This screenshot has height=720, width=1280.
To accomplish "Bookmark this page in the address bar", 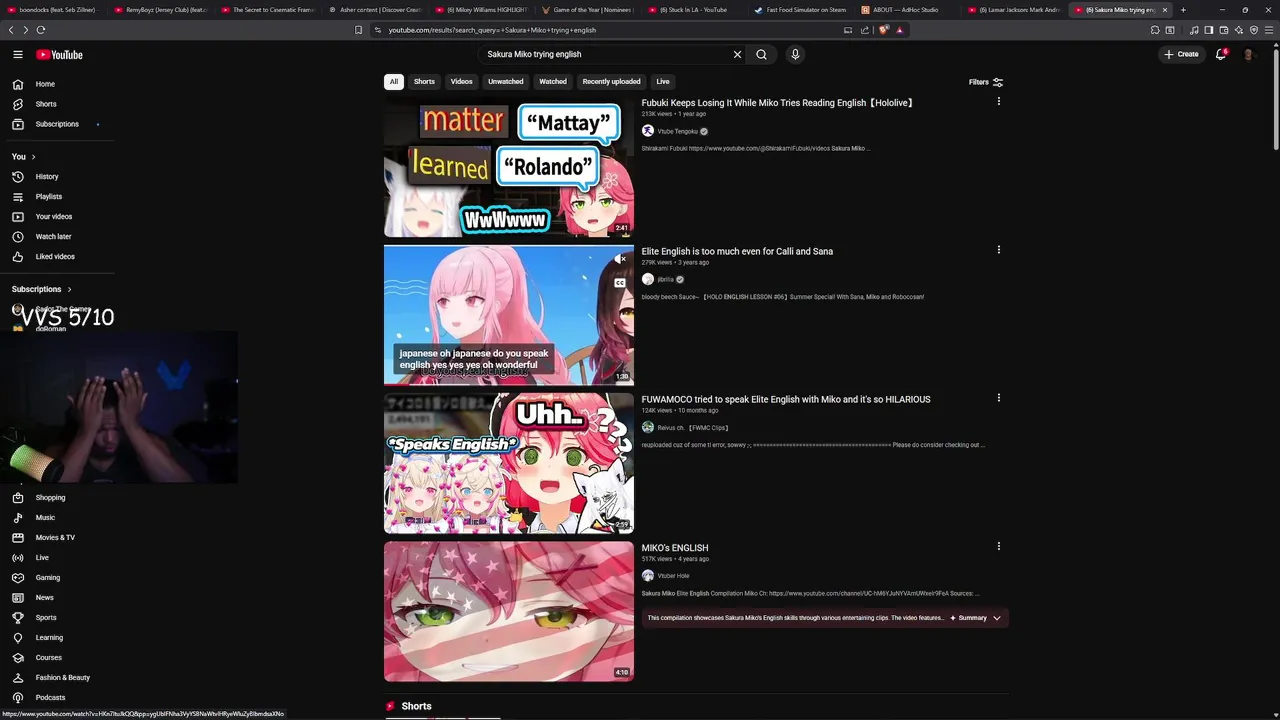I will point(358,30).
